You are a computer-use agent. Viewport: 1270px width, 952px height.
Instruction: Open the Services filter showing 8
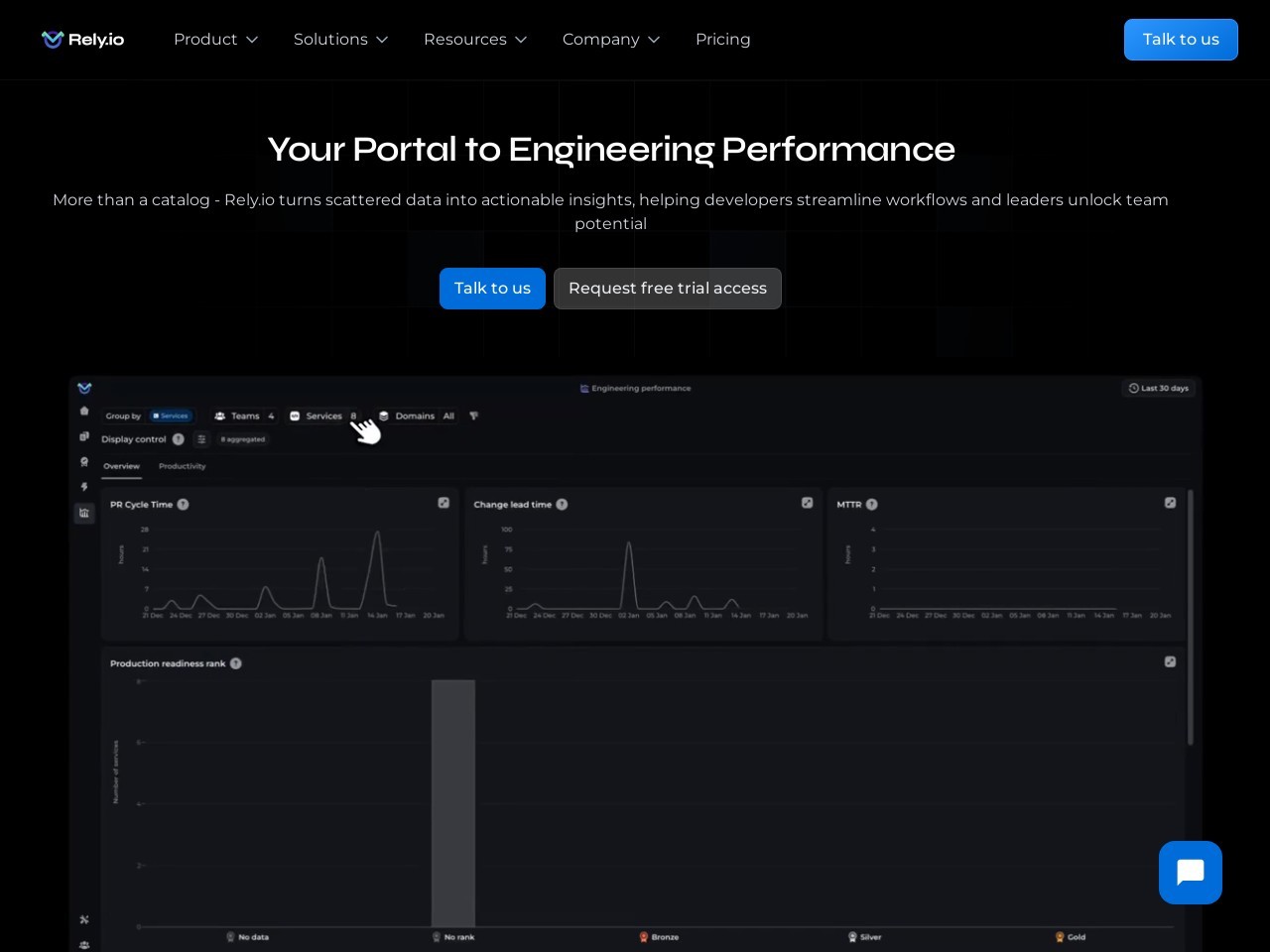[x=323, y=416]
